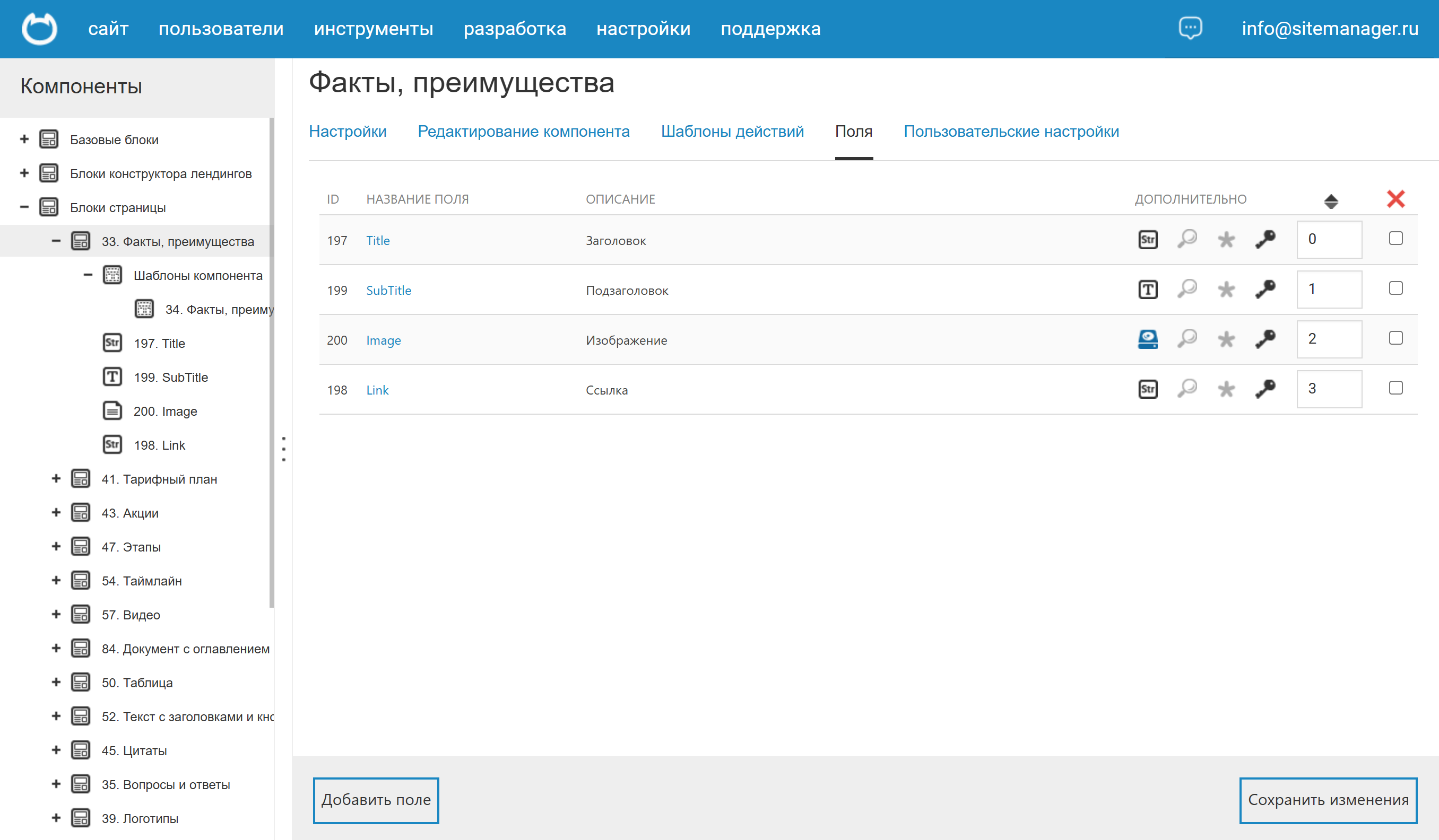Click the sidebar vertical scrollbar
Screen dimensions: 1439x840
tap(272, 363)
